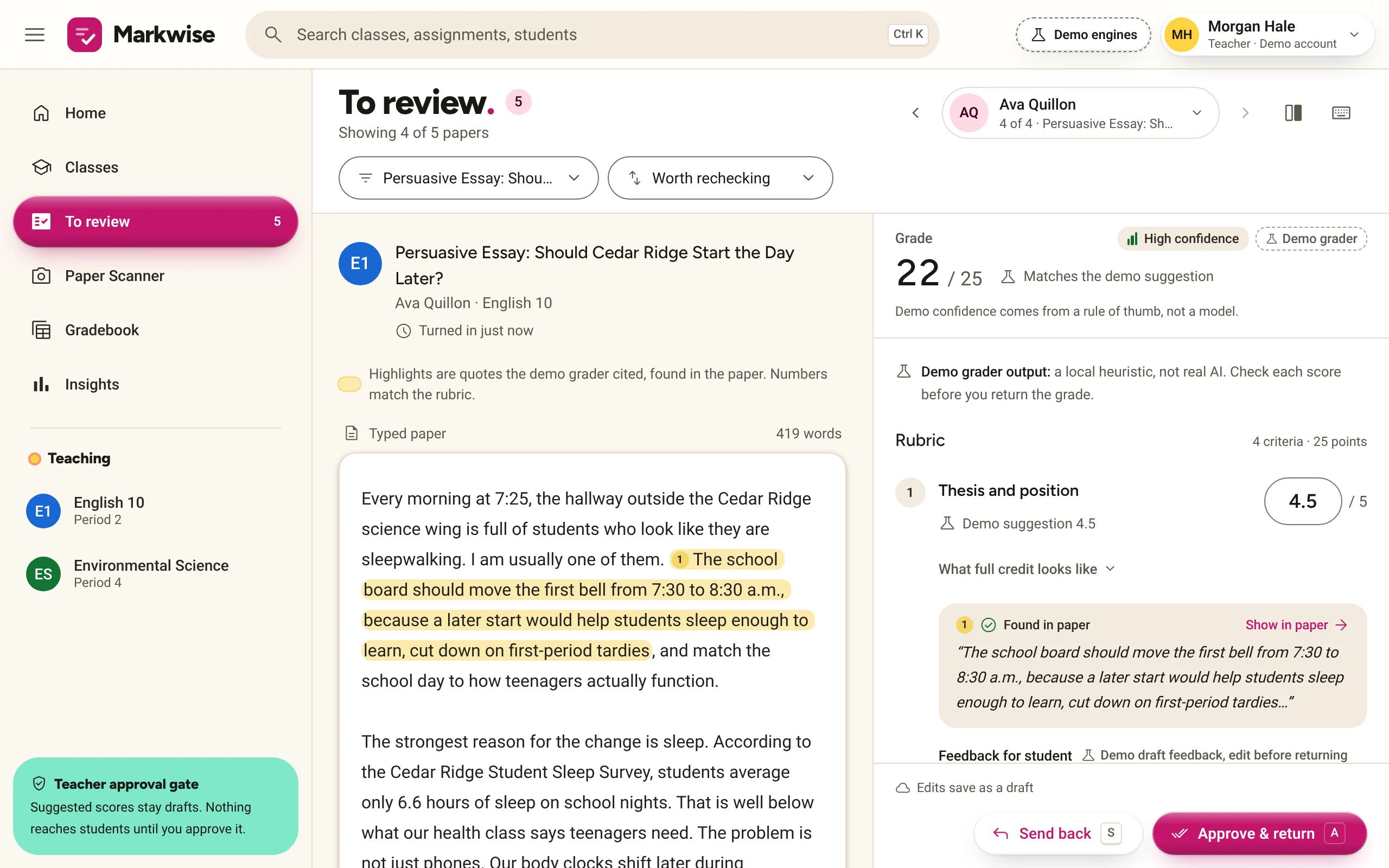Screen dimensions: 1389x868
Task: Expand What full credit looks like
Action: click(1027, 569)
